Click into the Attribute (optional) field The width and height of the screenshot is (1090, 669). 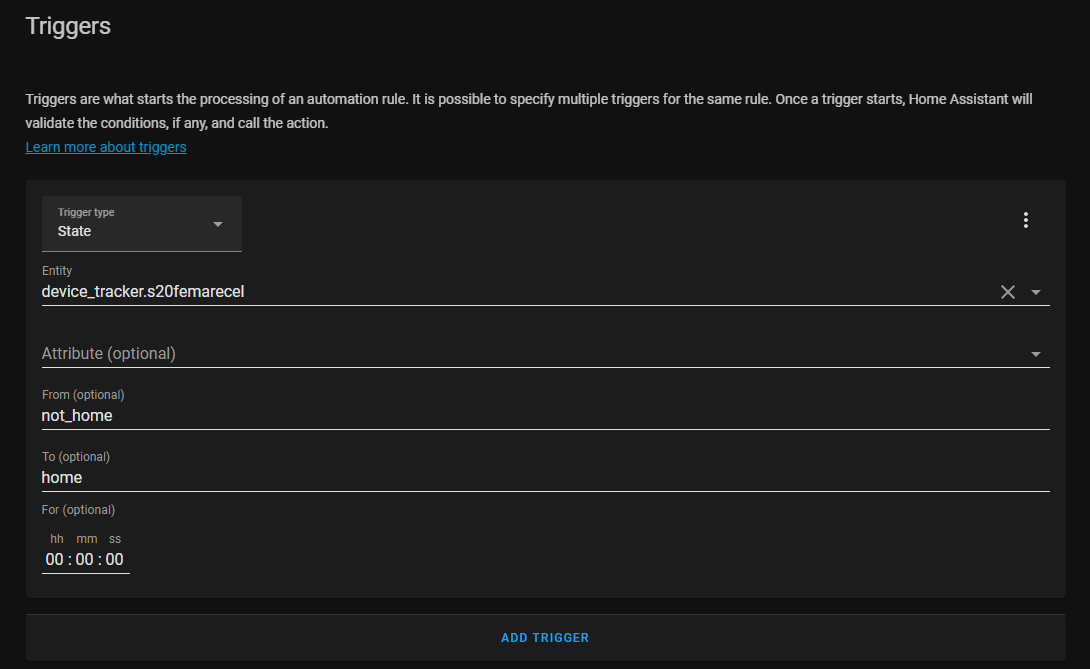500,354
